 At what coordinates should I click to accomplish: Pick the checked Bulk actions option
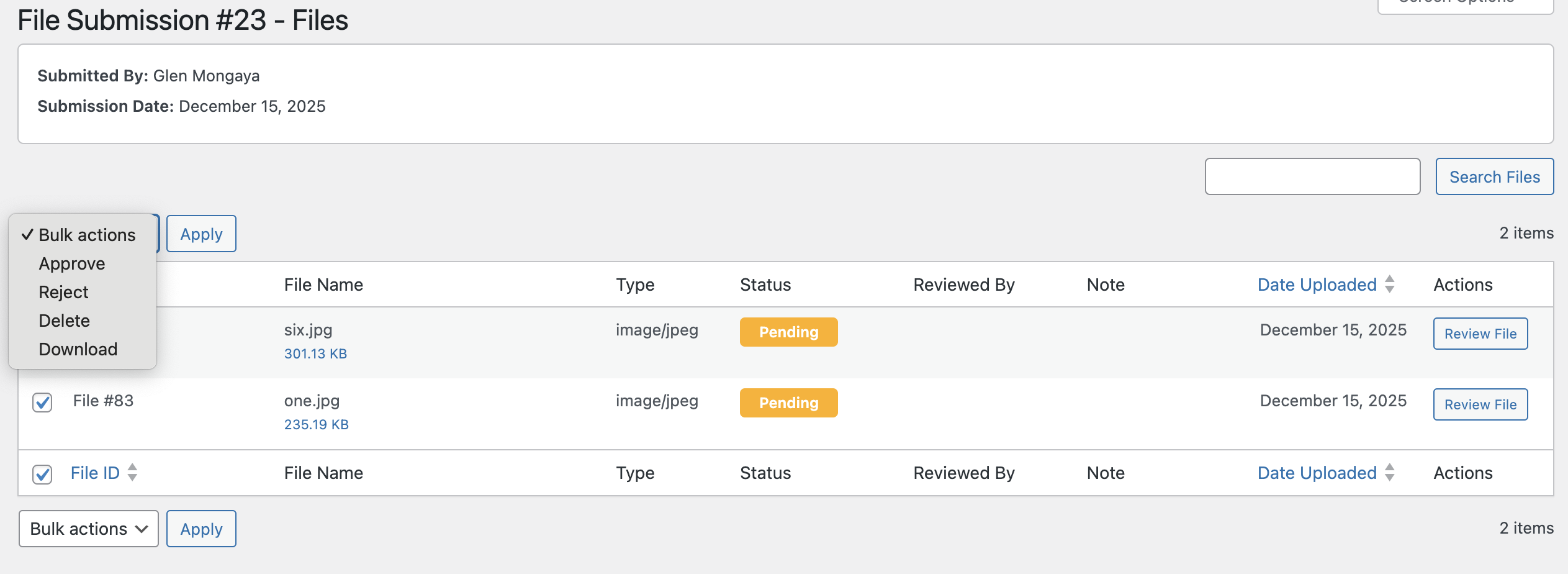pos(87,235)
